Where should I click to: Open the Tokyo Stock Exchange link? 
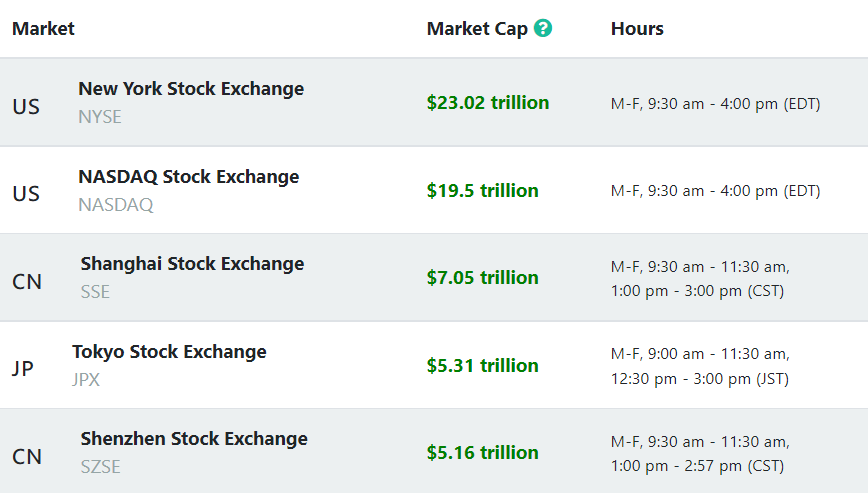tap(169, 351)
